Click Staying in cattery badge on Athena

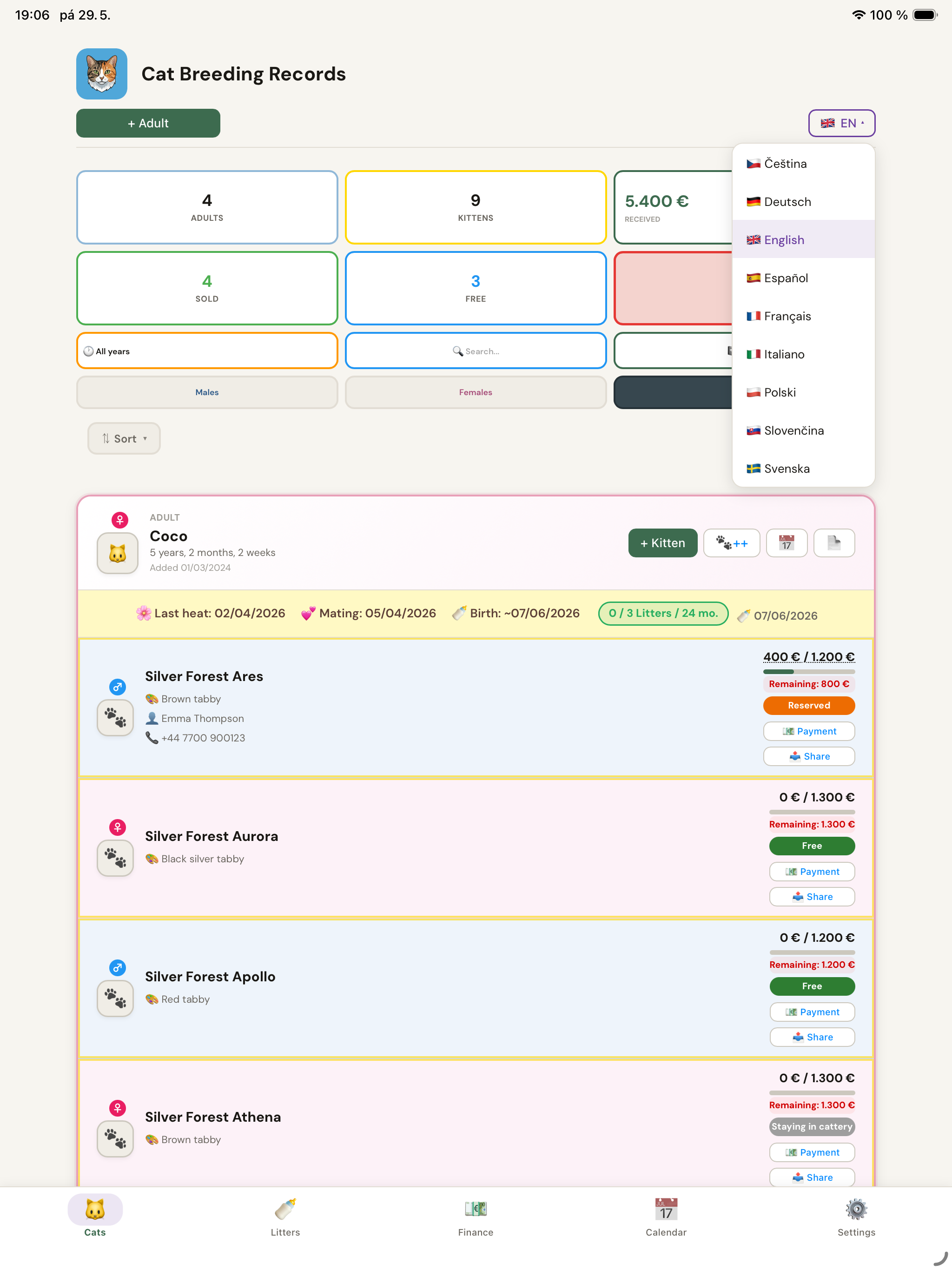(x=812, y=1126)
